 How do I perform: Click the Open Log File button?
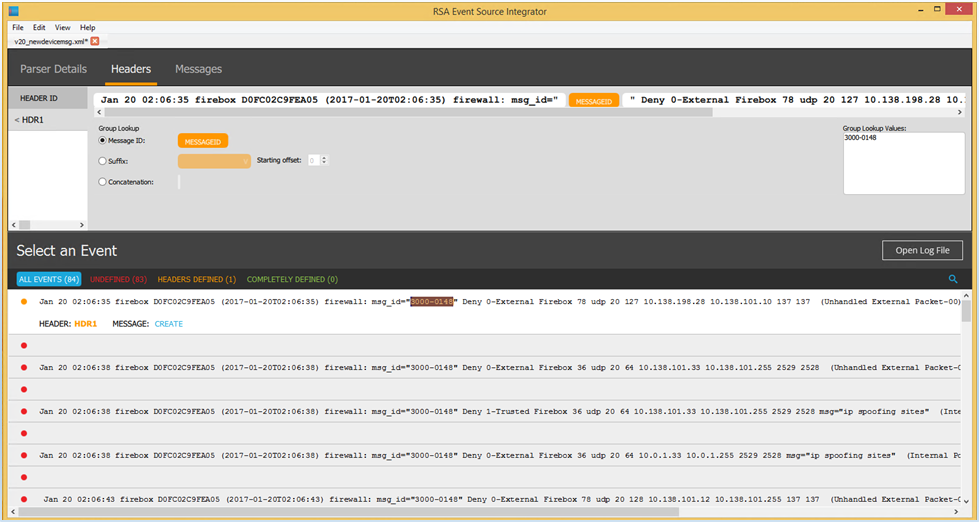[922, 250]
